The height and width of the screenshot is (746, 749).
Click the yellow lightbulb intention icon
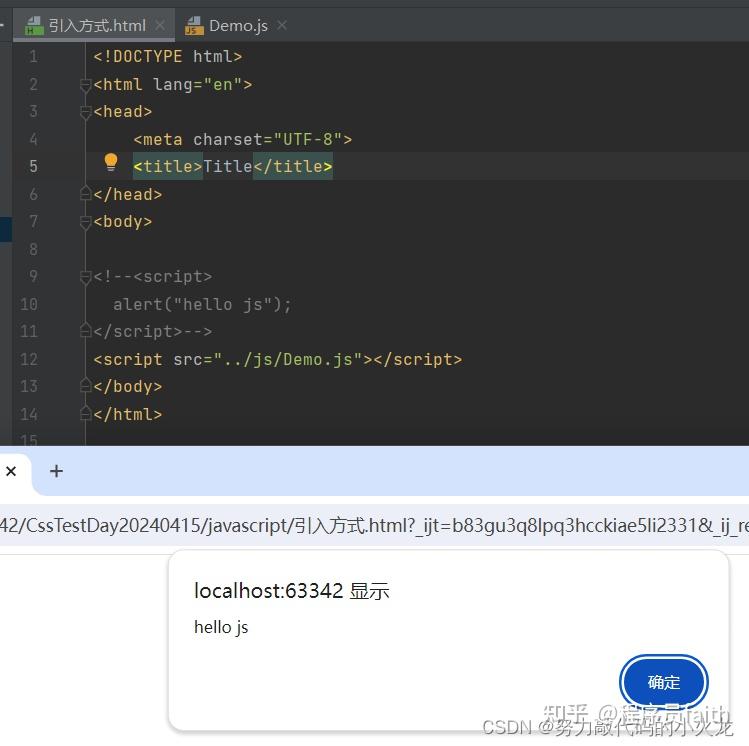[111, 162]
